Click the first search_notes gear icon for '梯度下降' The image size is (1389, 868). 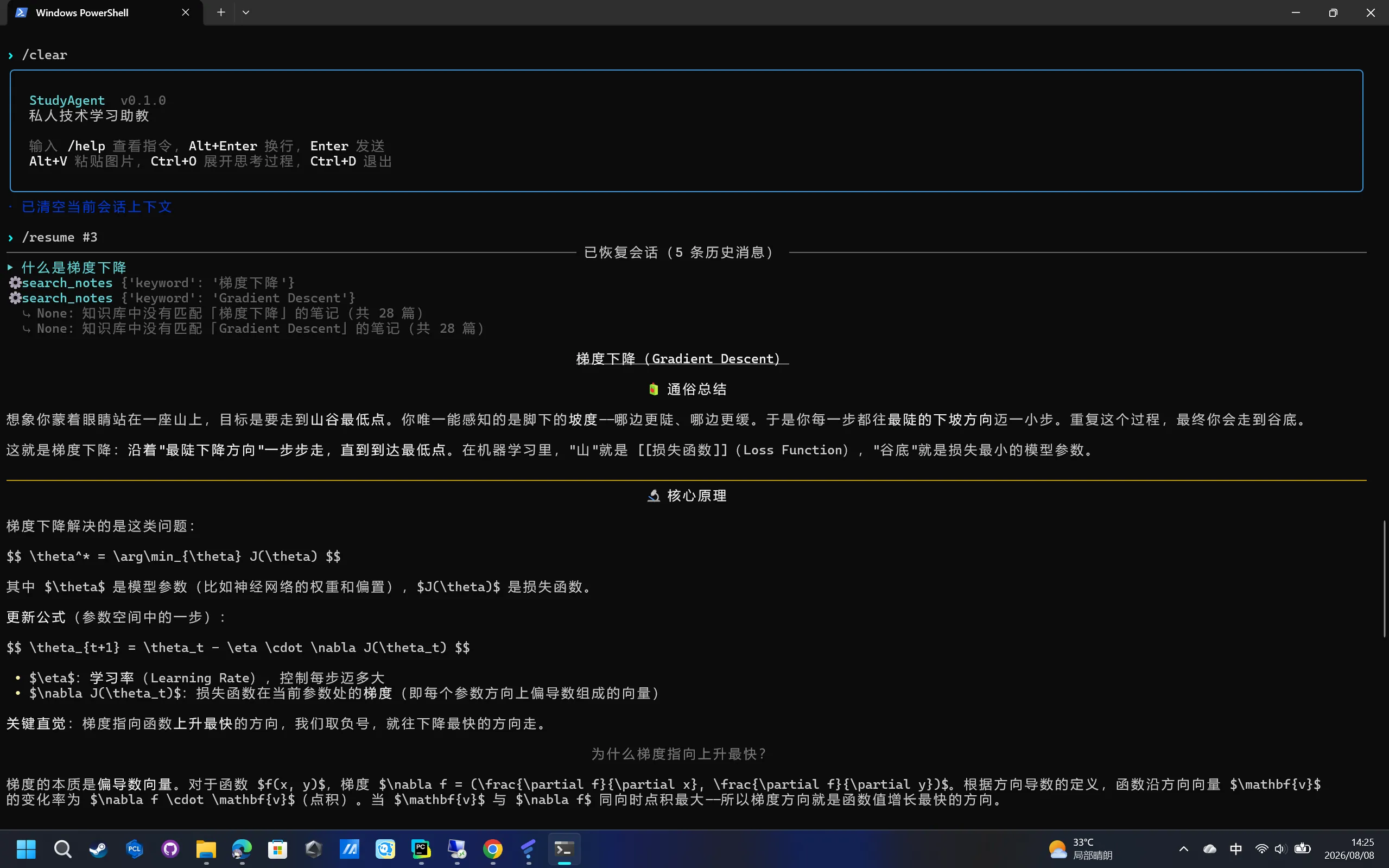(x=15, y=282)
